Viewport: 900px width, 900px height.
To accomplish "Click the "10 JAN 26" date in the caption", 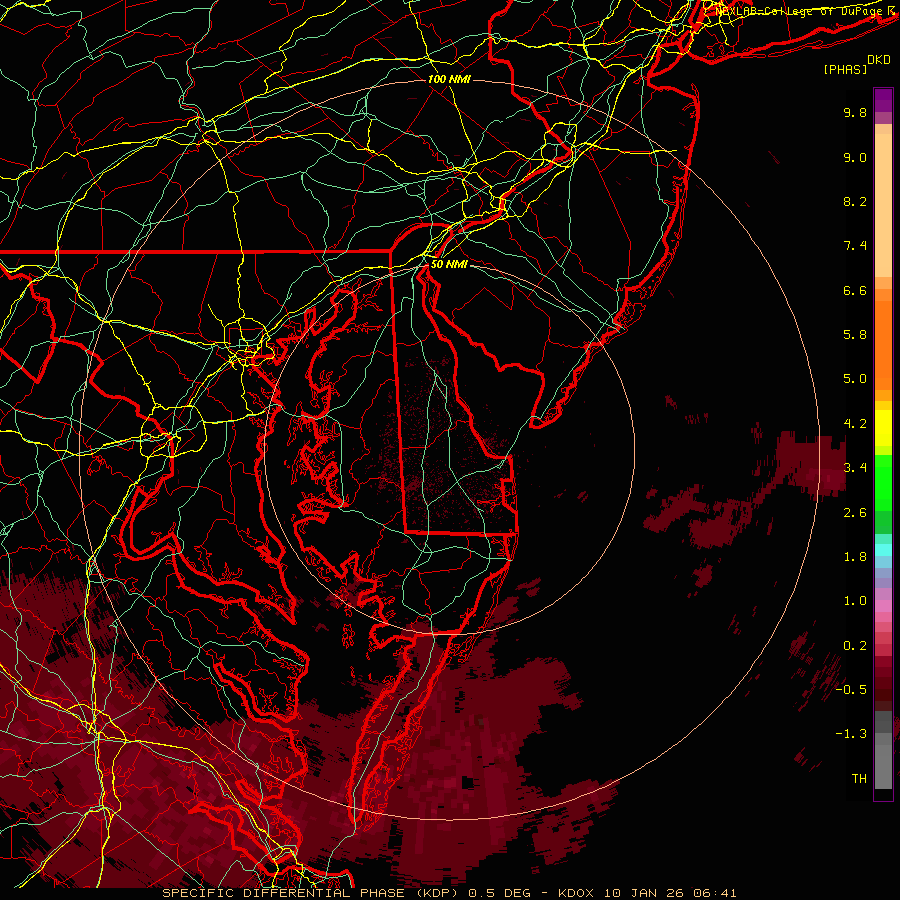I will point(643,893).
